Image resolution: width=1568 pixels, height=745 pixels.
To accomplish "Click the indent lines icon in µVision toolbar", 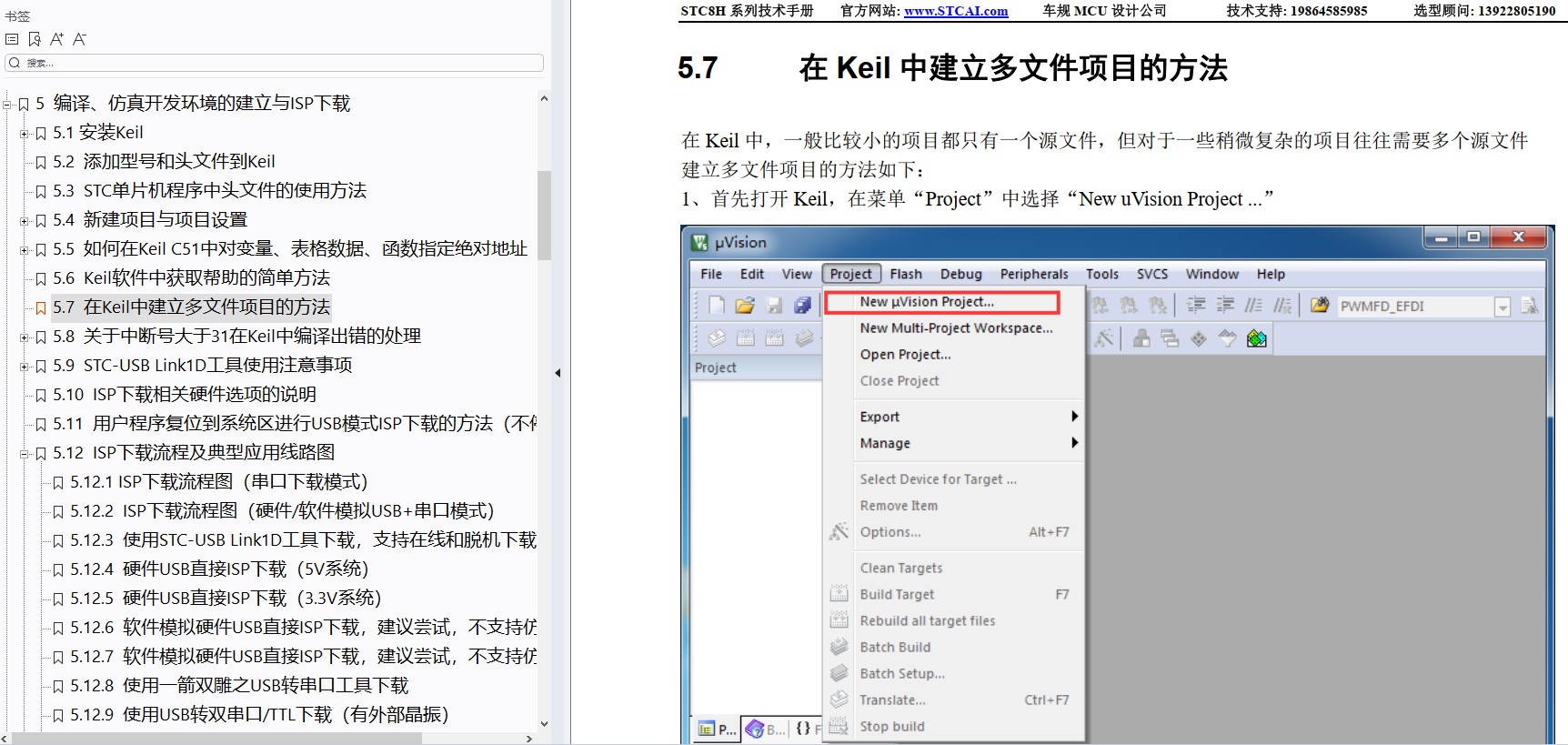I will click(1196, 306).
